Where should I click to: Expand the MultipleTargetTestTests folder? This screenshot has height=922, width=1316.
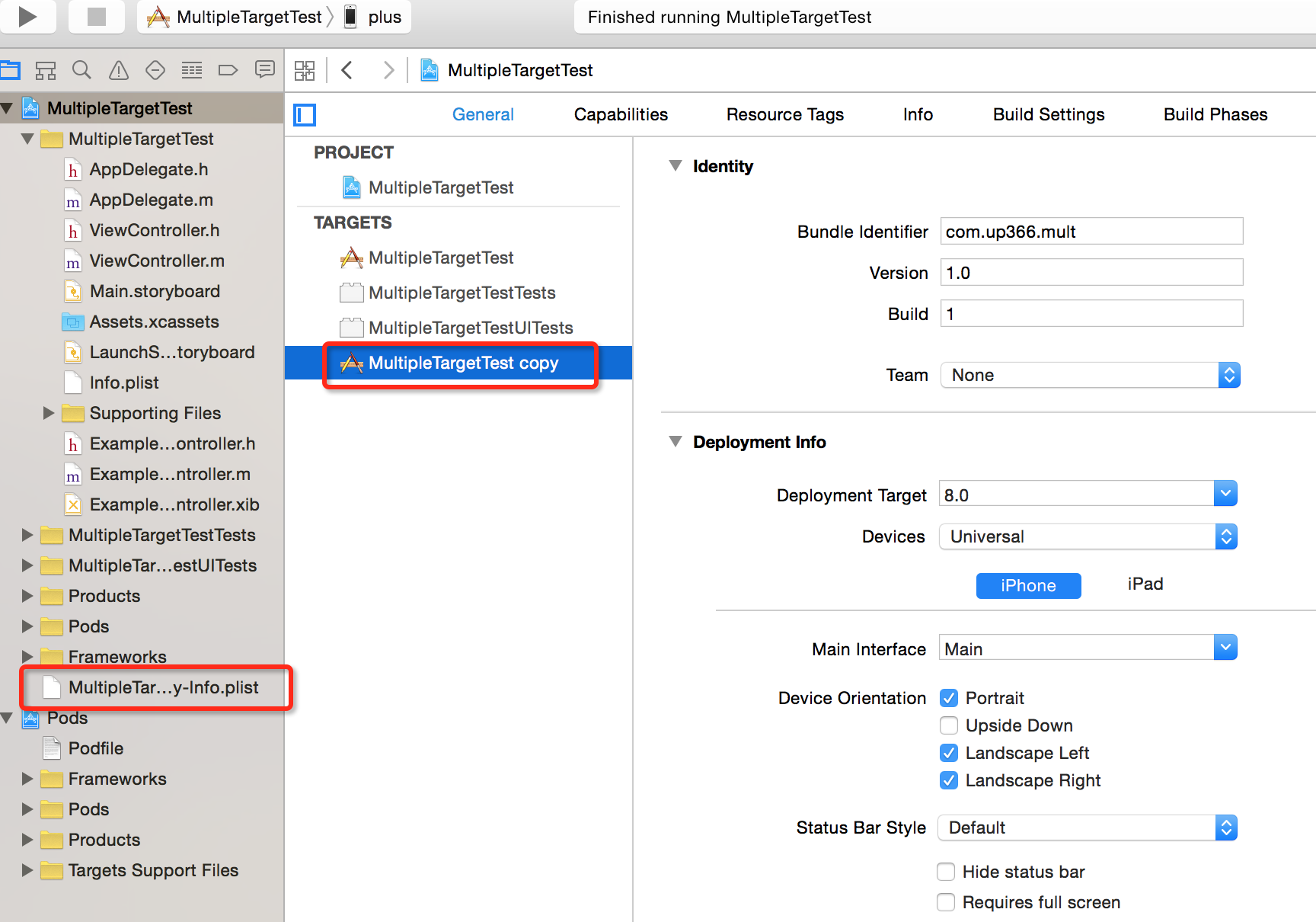pyautogui.click(x=27, y=535)
